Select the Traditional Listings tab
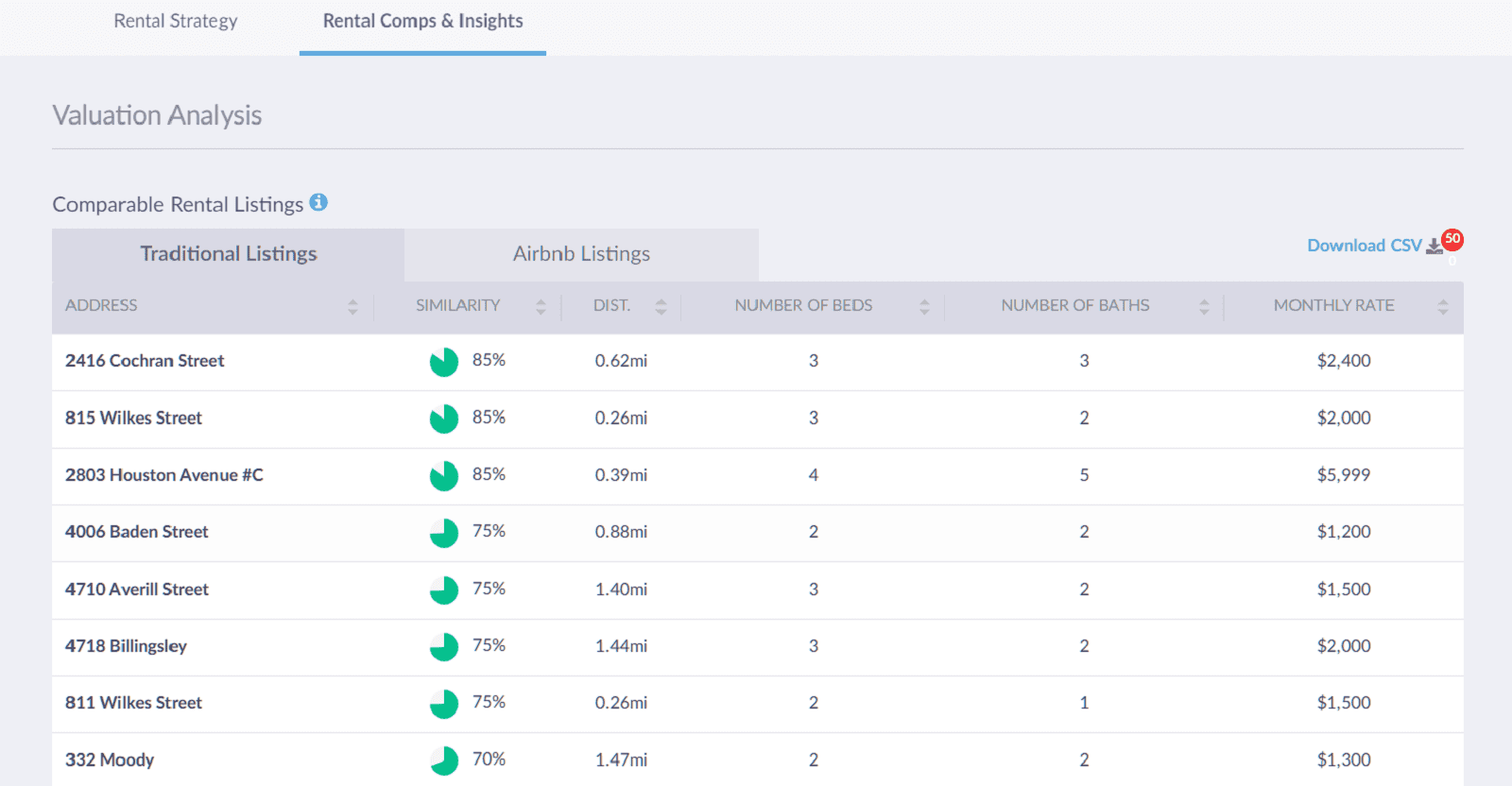 tap(229, 254)
